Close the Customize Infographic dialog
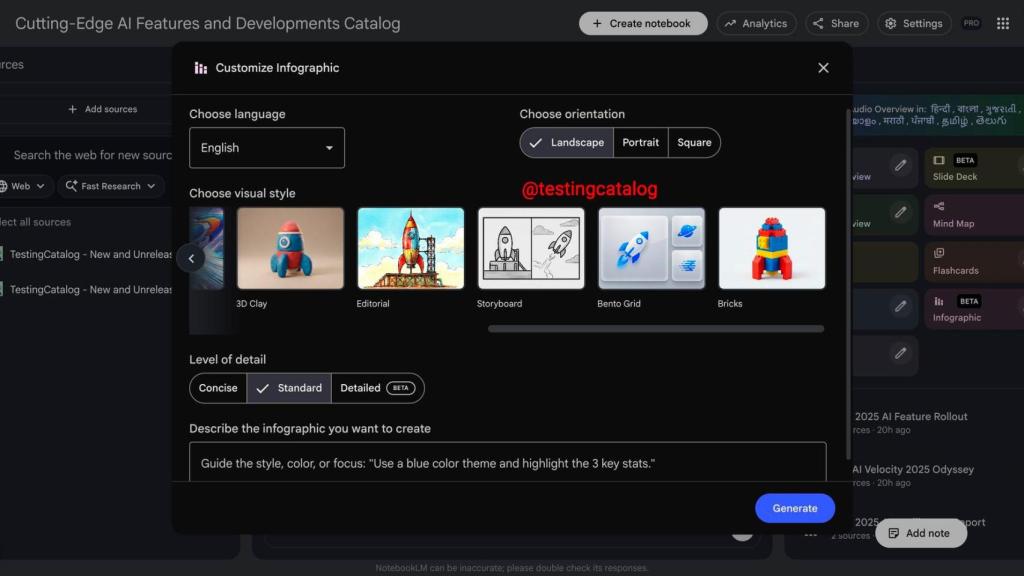Screen dimensions: 1024x576 pyautogui.click(x=823, y=68)
